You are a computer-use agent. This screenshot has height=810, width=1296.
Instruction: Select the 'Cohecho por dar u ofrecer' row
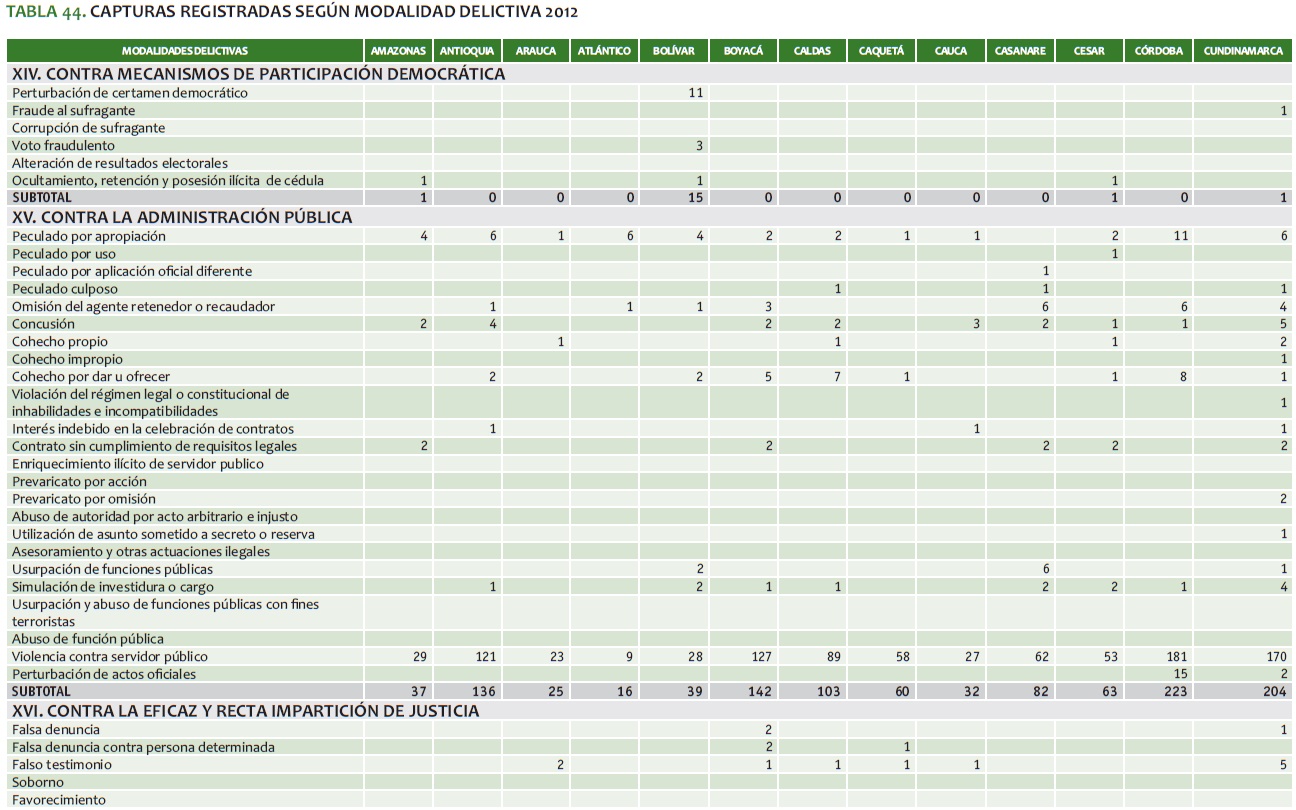coord(91,377)
